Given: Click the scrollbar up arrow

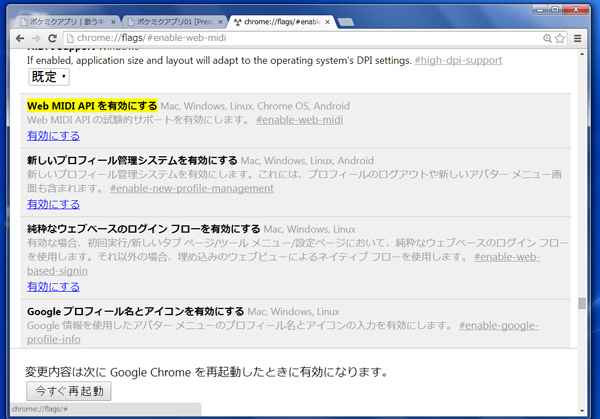Looking at the screenshot, I should tap(582, 54).
